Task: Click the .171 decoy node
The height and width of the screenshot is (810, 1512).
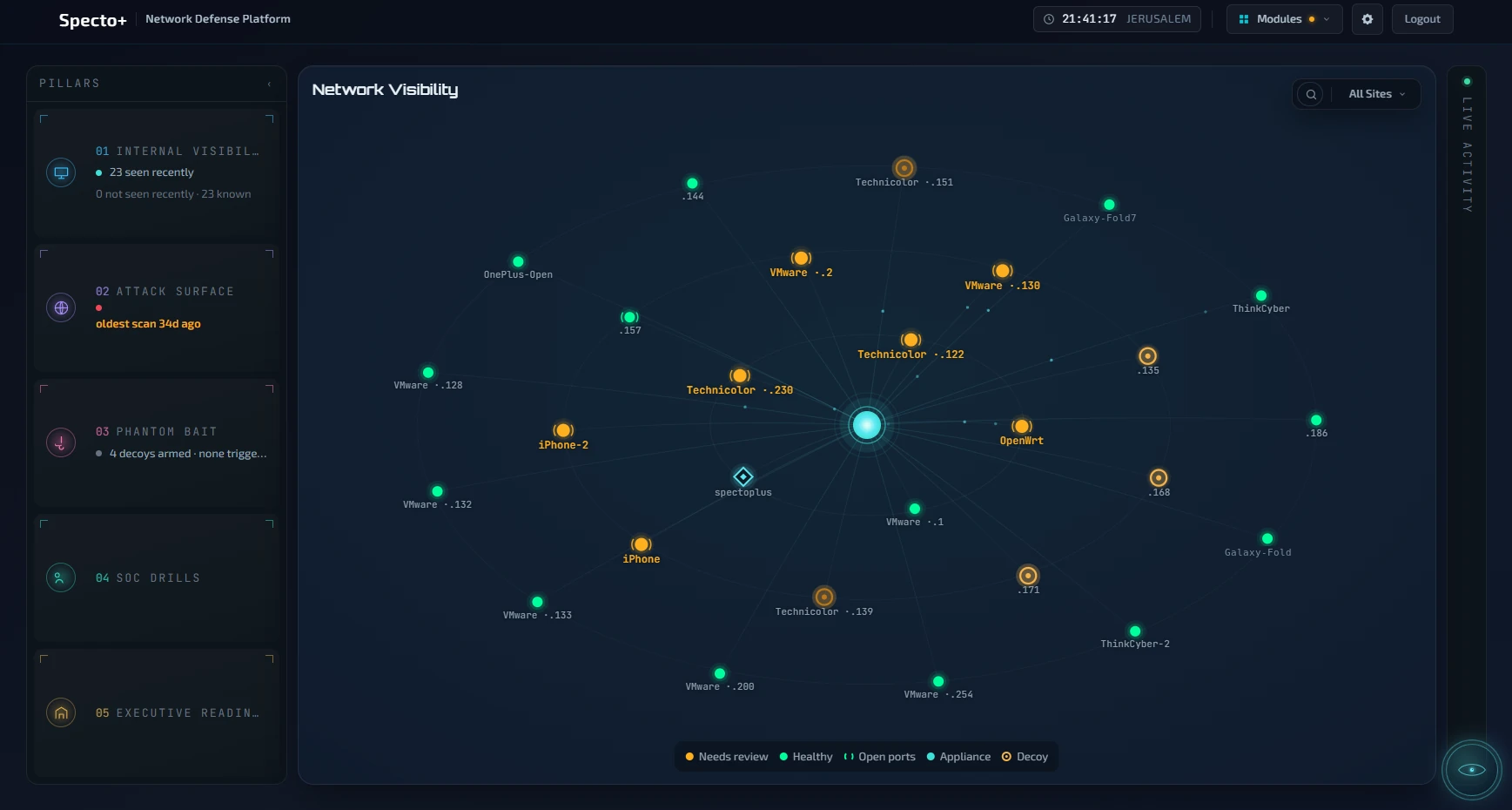Action: point(1028,575)
